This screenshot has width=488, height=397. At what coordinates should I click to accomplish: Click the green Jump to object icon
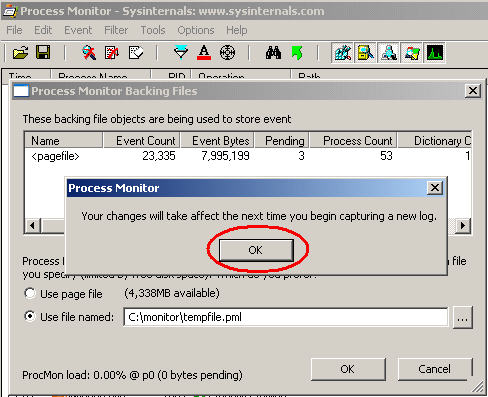pos(297,53)
